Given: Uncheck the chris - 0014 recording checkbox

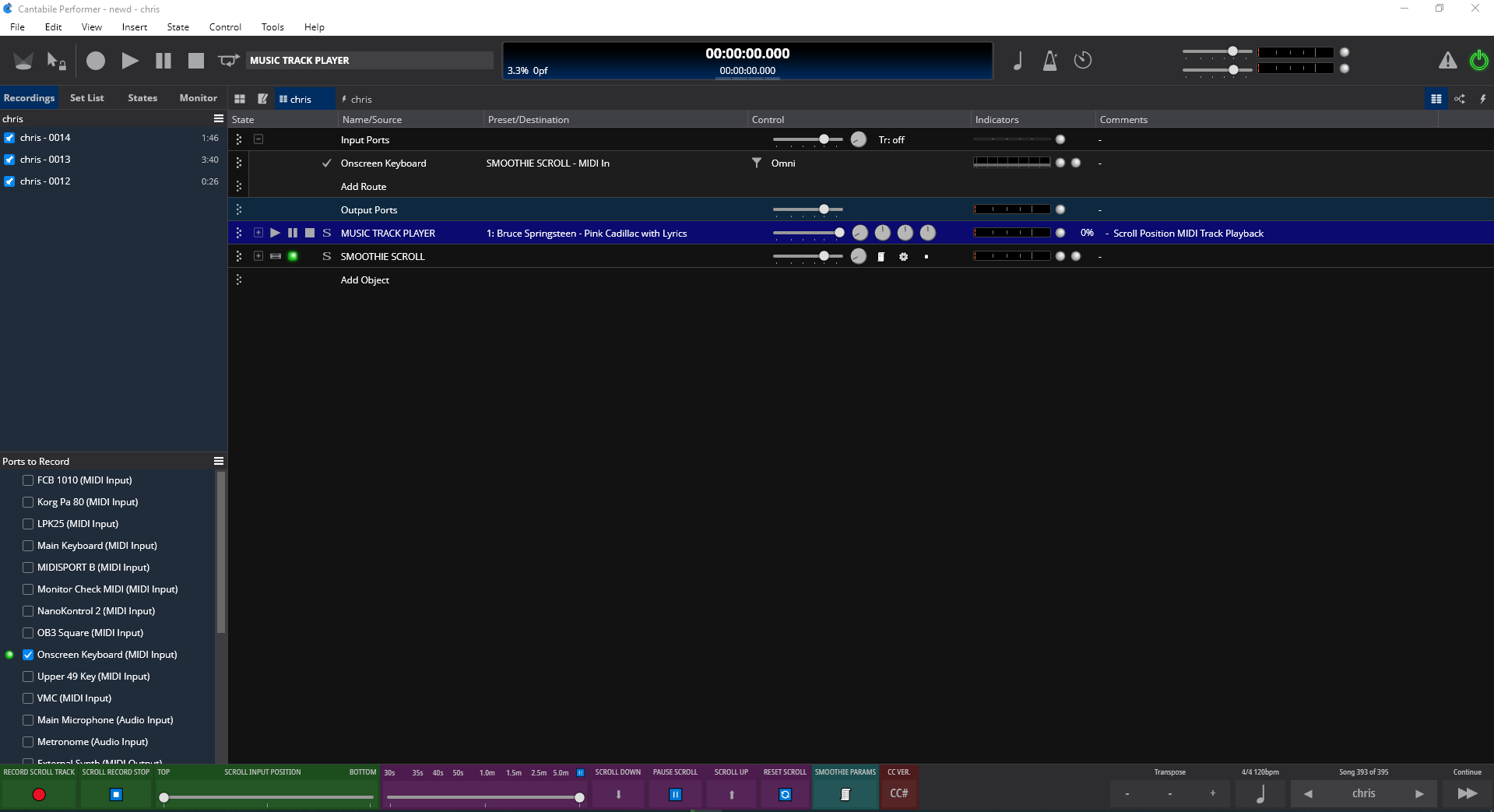Looking at the screenshot, I should point(9,138).
